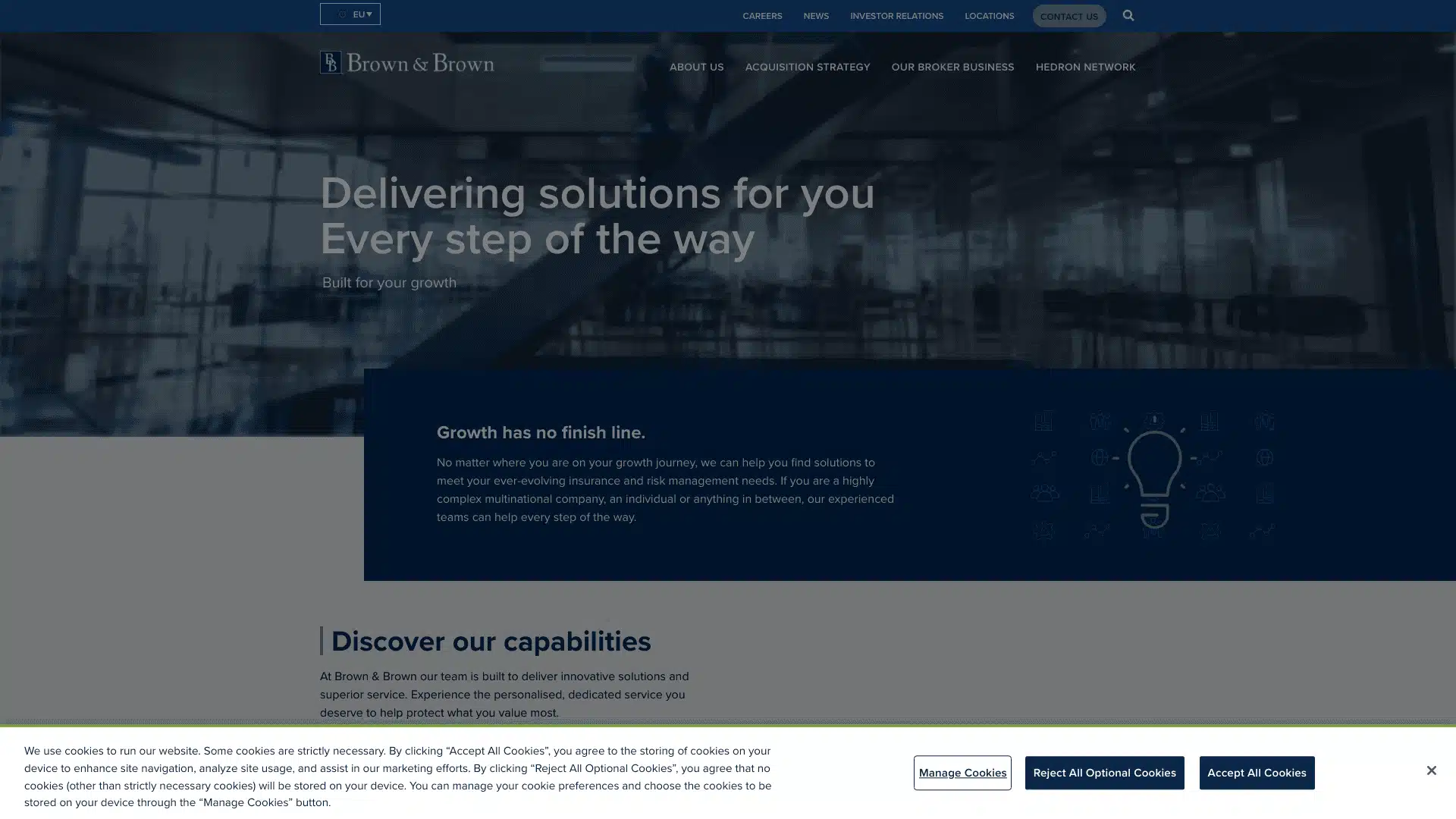Reject all optional cookies
Image resolution: width=1456 pixels, height=819 pixels.
1103,773
